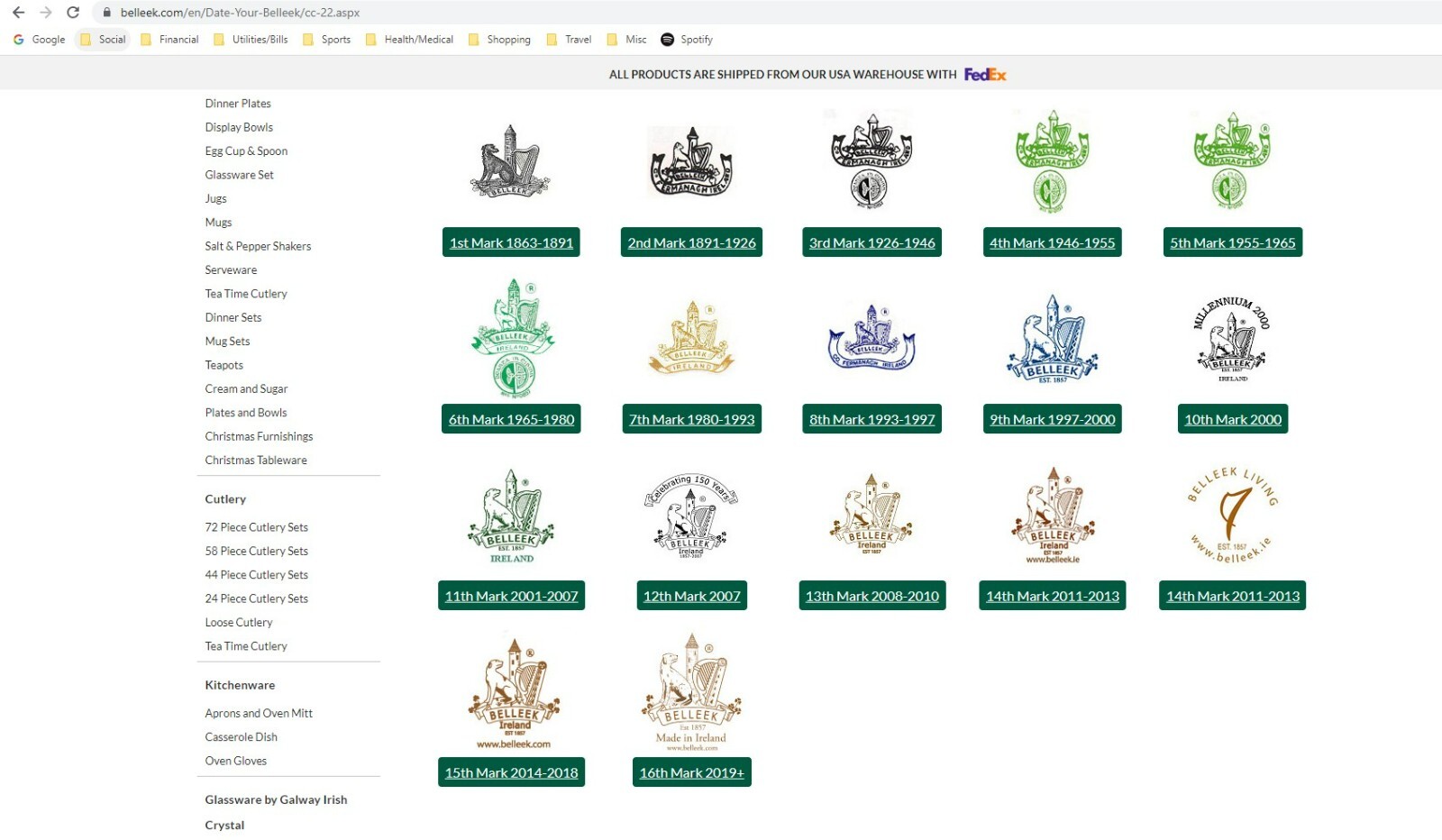The image size is (1442, 840).
Task: Click the green logo above 5th Mark 1955-1965
Action: 1232,161
